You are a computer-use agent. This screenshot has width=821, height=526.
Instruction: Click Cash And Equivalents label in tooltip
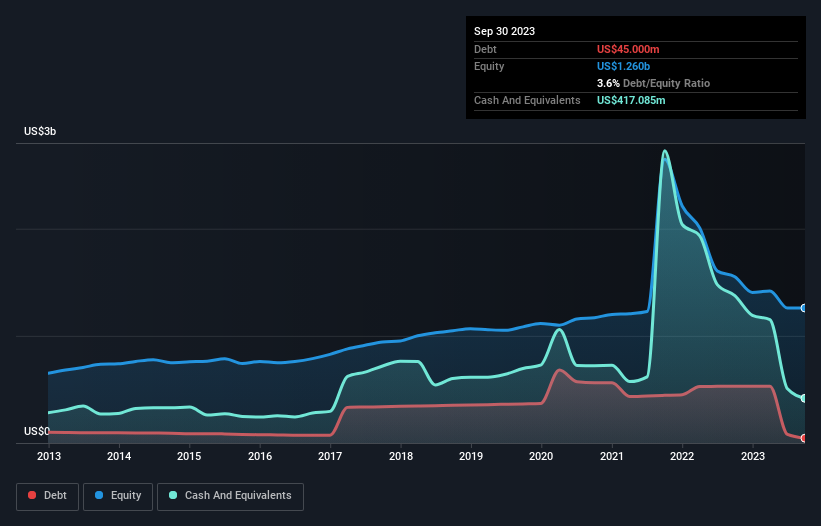click(x=527, y=100)
